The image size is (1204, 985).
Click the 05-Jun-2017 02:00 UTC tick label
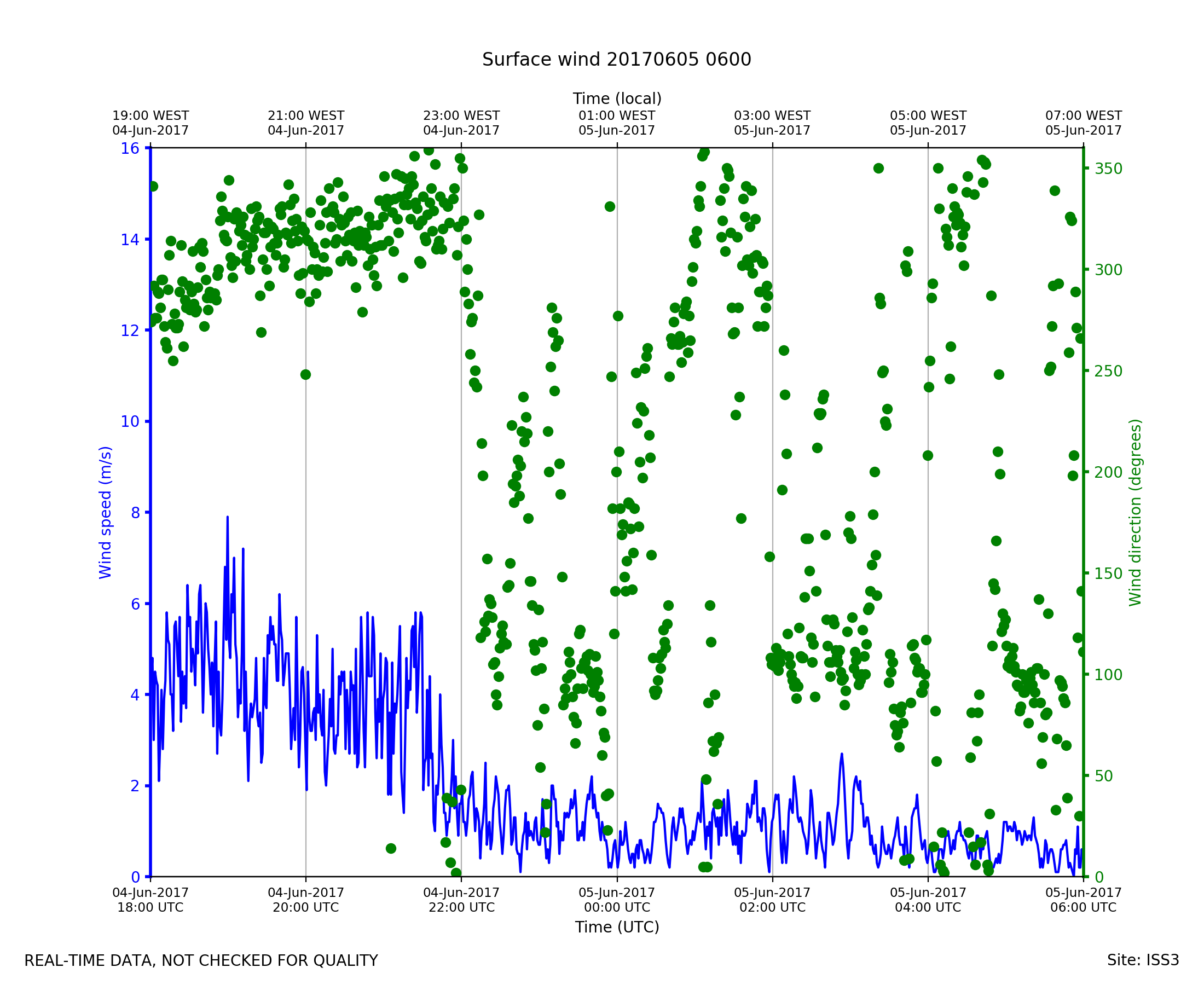(772, 900)
